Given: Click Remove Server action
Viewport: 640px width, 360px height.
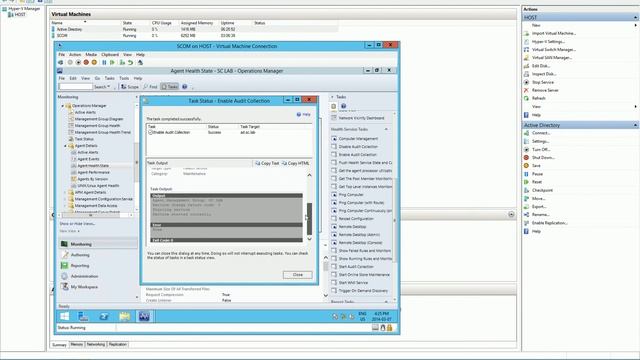Looking at the screenshot, I should click(545, 90).
